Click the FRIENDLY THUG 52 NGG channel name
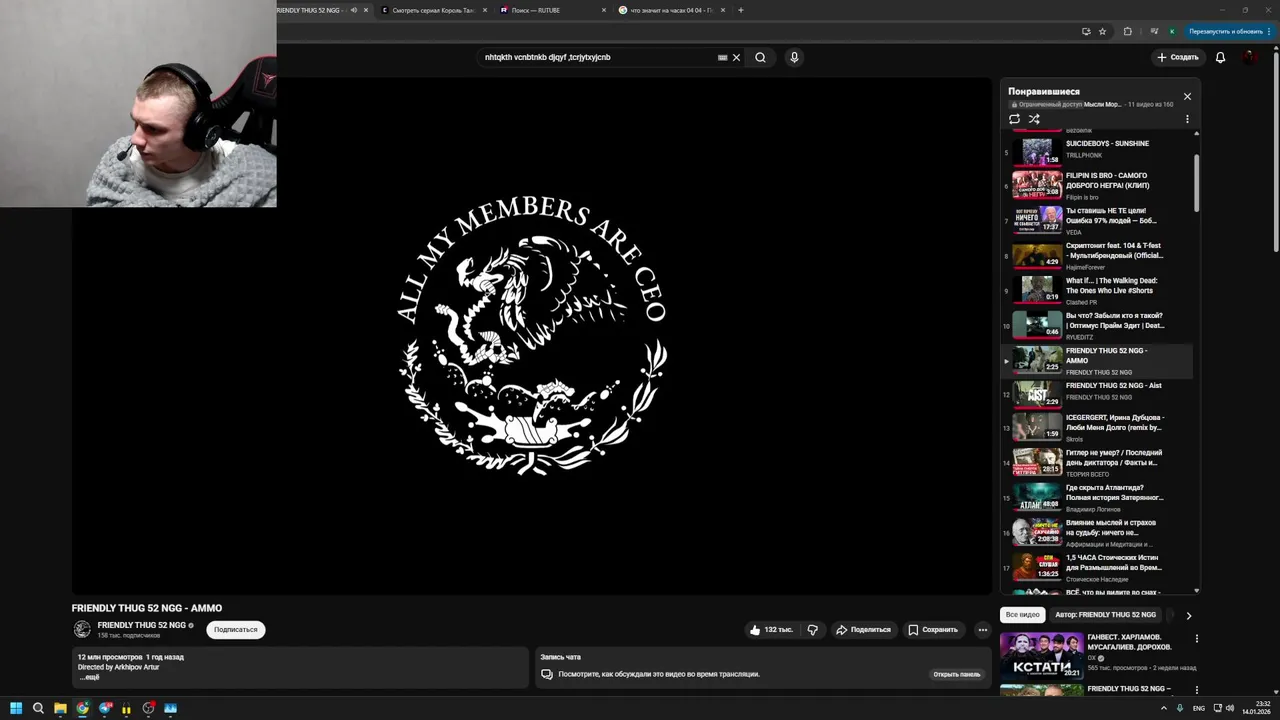 pyautogui.click(x=141, y=625)
